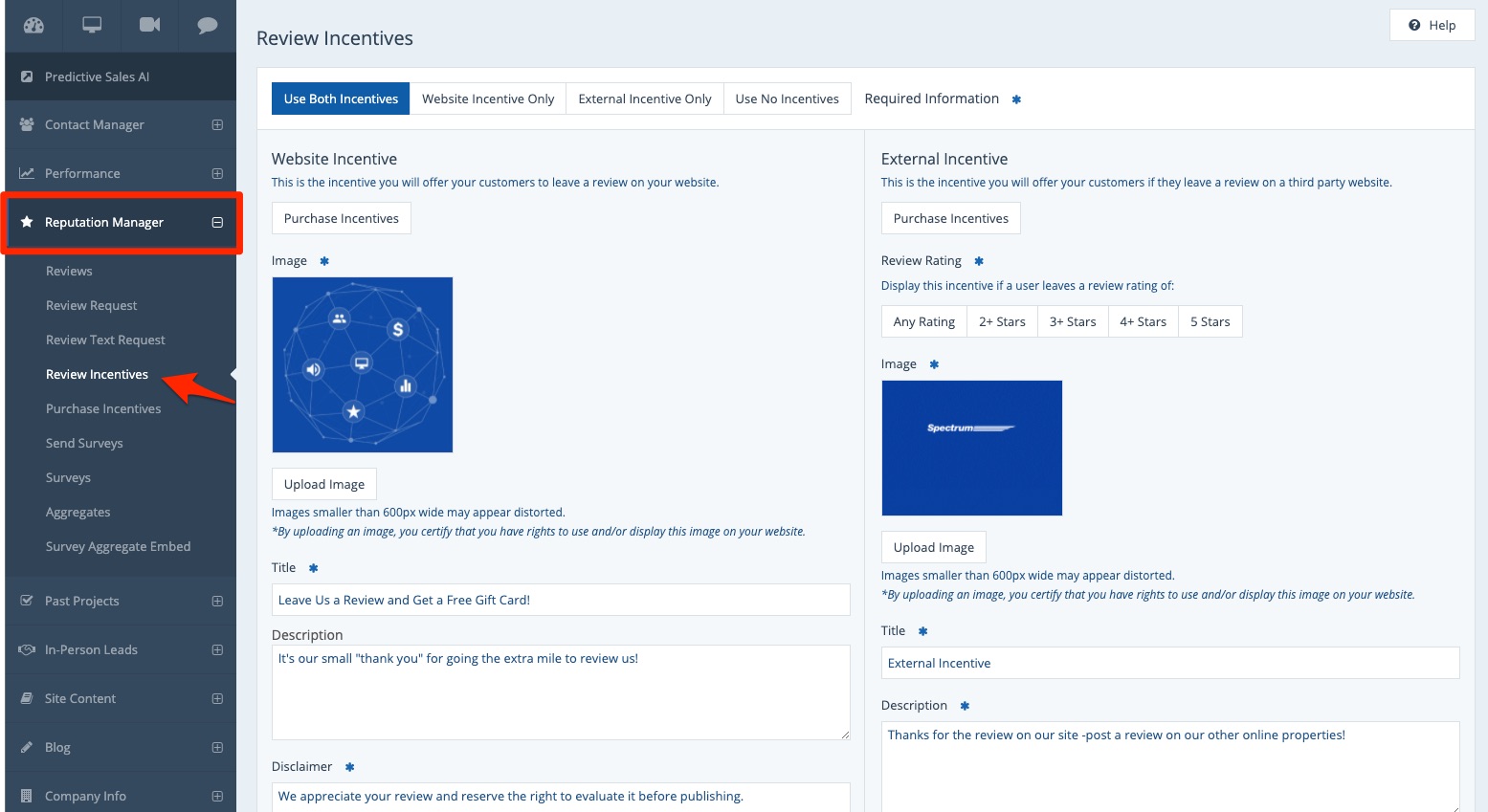This screenshot has height=812, width=1488.
Task: Click Purchase Incentives under External Incentive
Action: point(950,218)
